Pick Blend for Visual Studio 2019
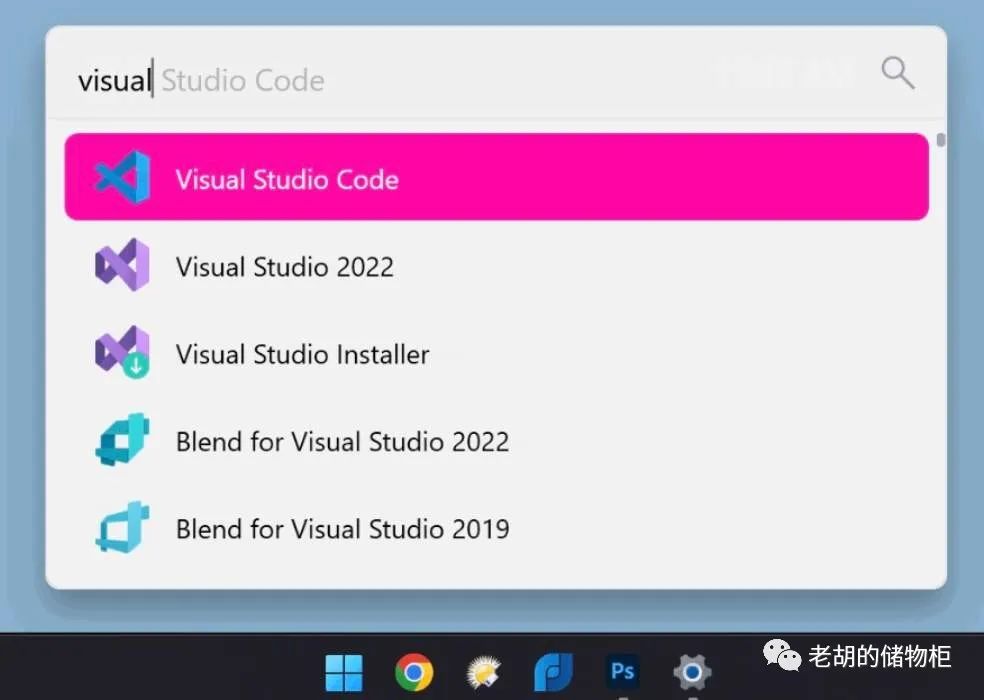 click(496, 527)
